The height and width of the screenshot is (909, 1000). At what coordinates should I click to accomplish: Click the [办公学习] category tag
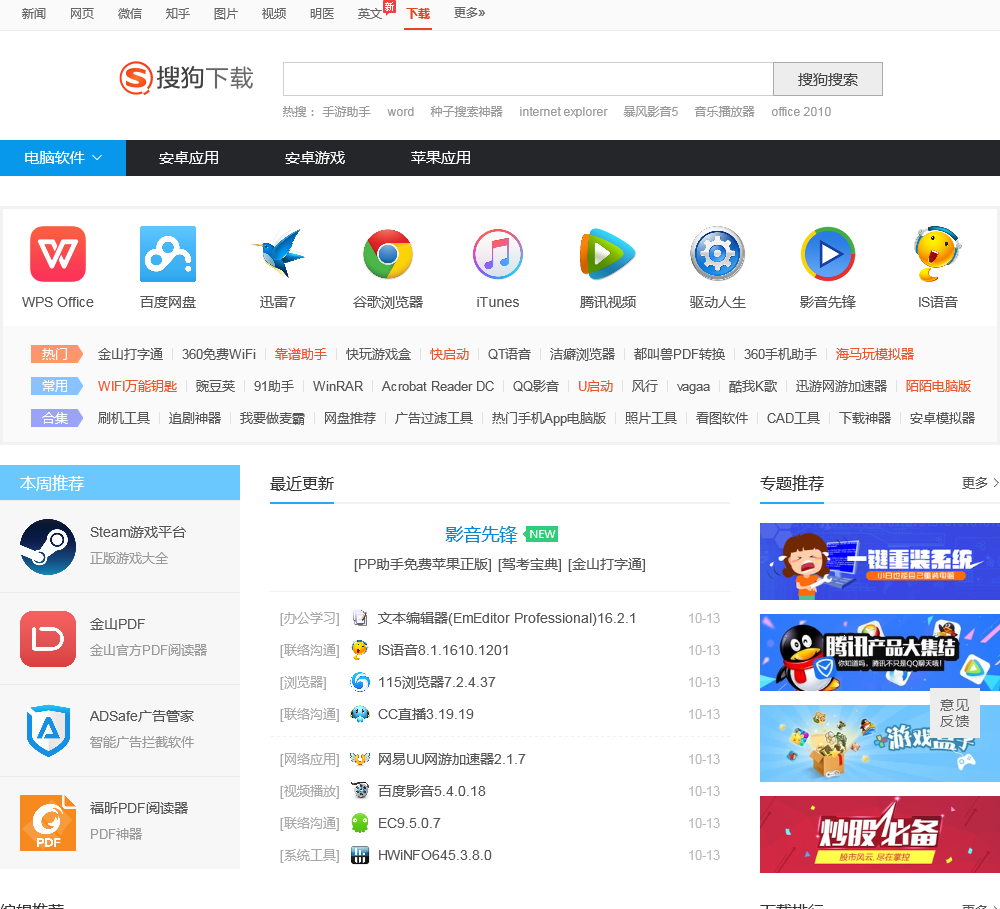click(x=309, y=618)
